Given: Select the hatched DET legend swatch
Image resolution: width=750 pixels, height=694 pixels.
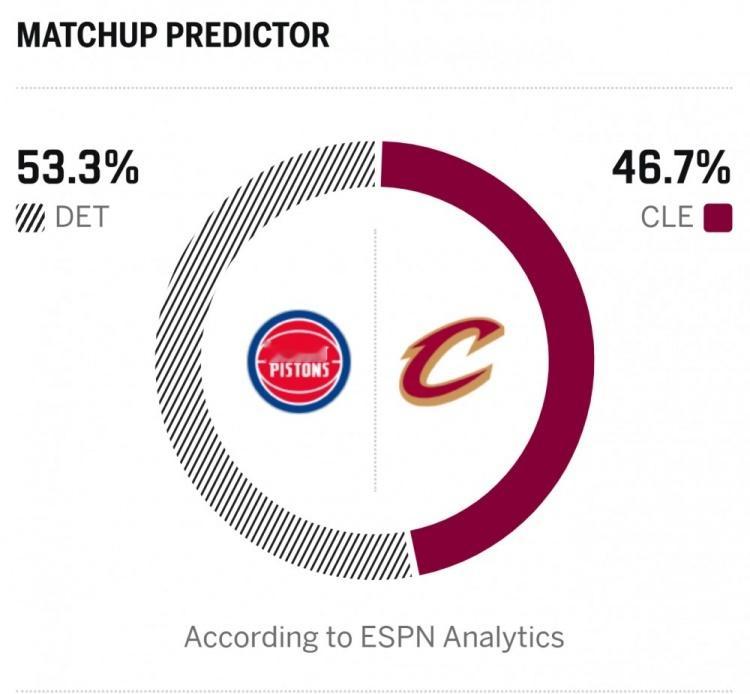Looking at the screenshot, I should (x=31, y=218).
